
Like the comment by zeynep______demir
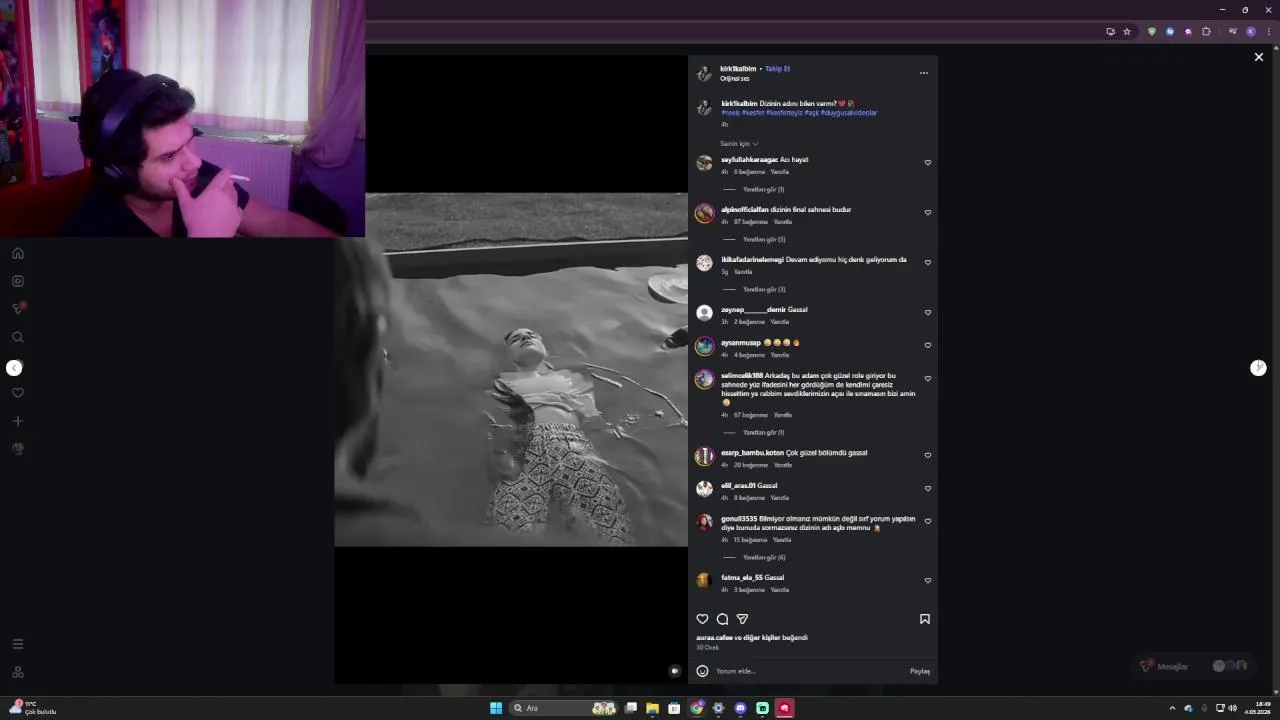[927, 313]
